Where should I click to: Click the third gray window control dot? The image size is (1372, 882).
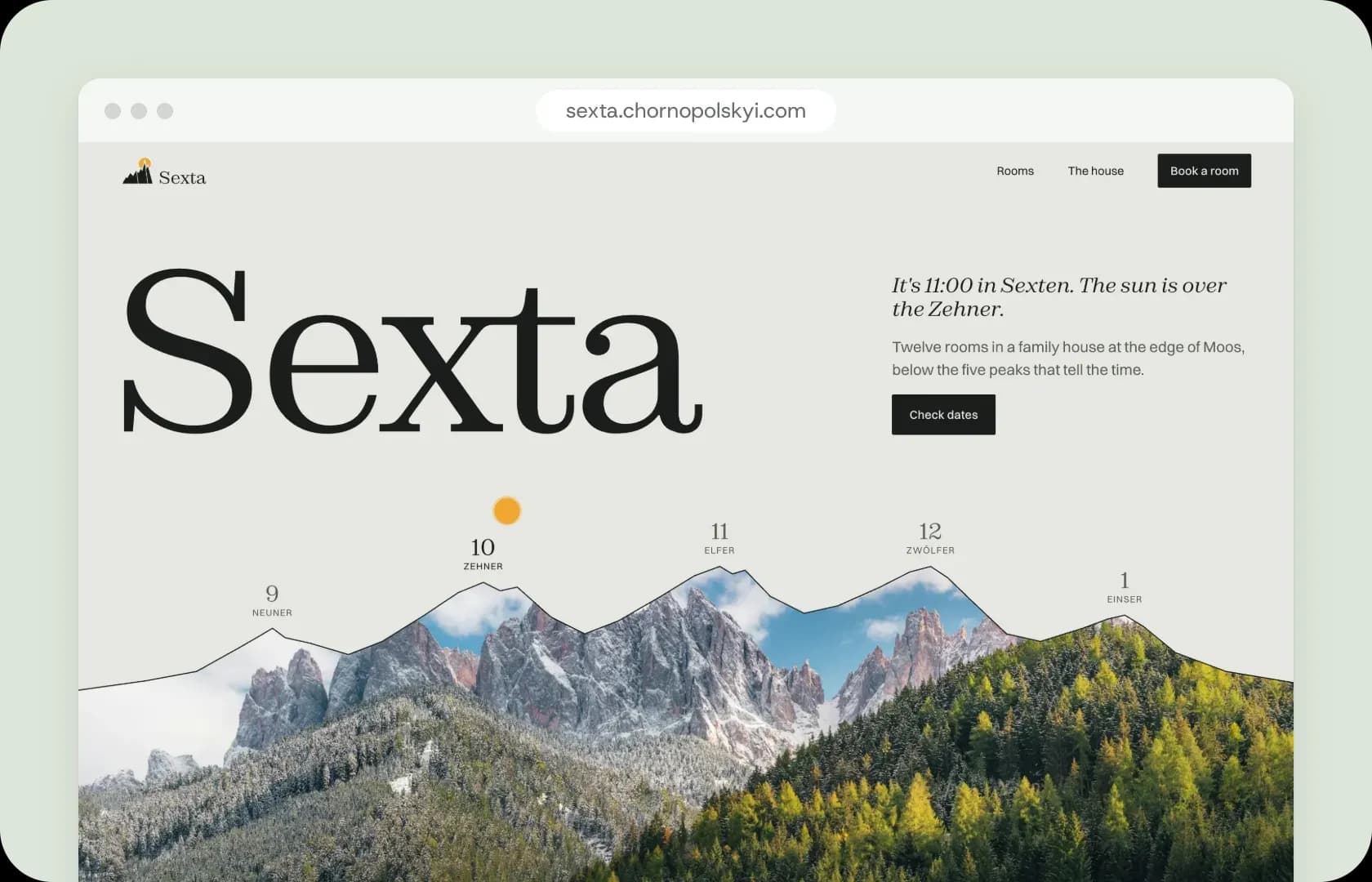165,111
